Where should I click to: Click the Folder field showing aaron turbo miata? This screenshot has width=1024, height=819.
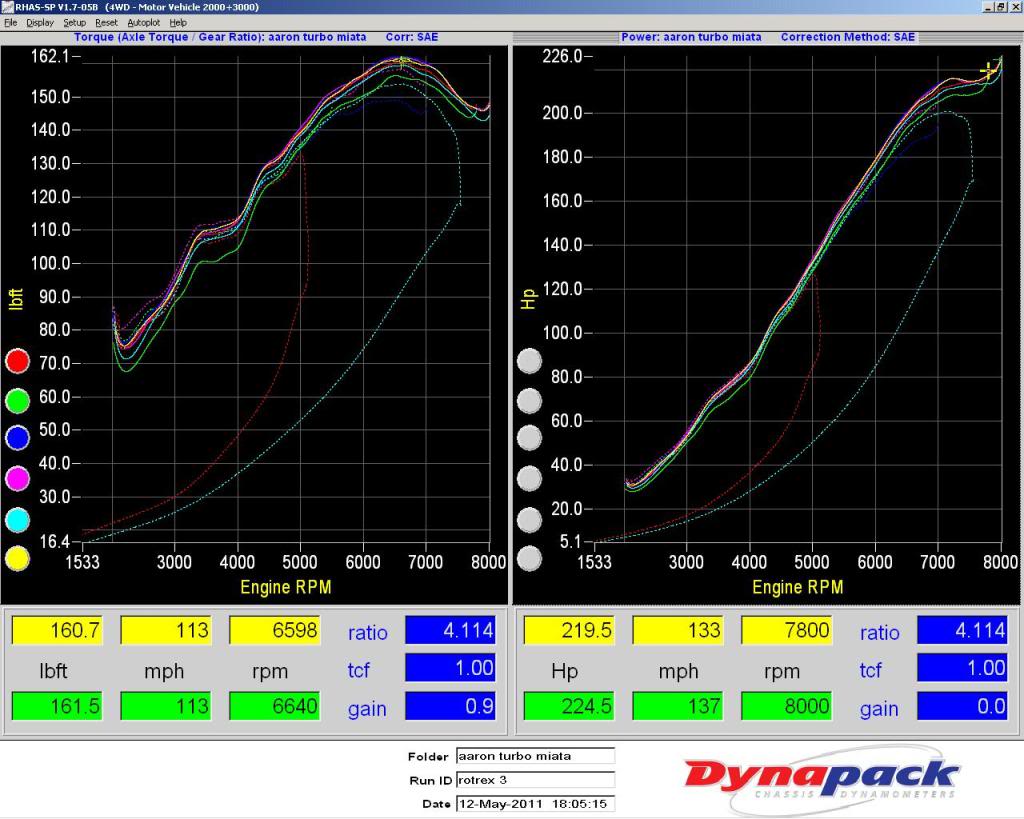[535, 757]
